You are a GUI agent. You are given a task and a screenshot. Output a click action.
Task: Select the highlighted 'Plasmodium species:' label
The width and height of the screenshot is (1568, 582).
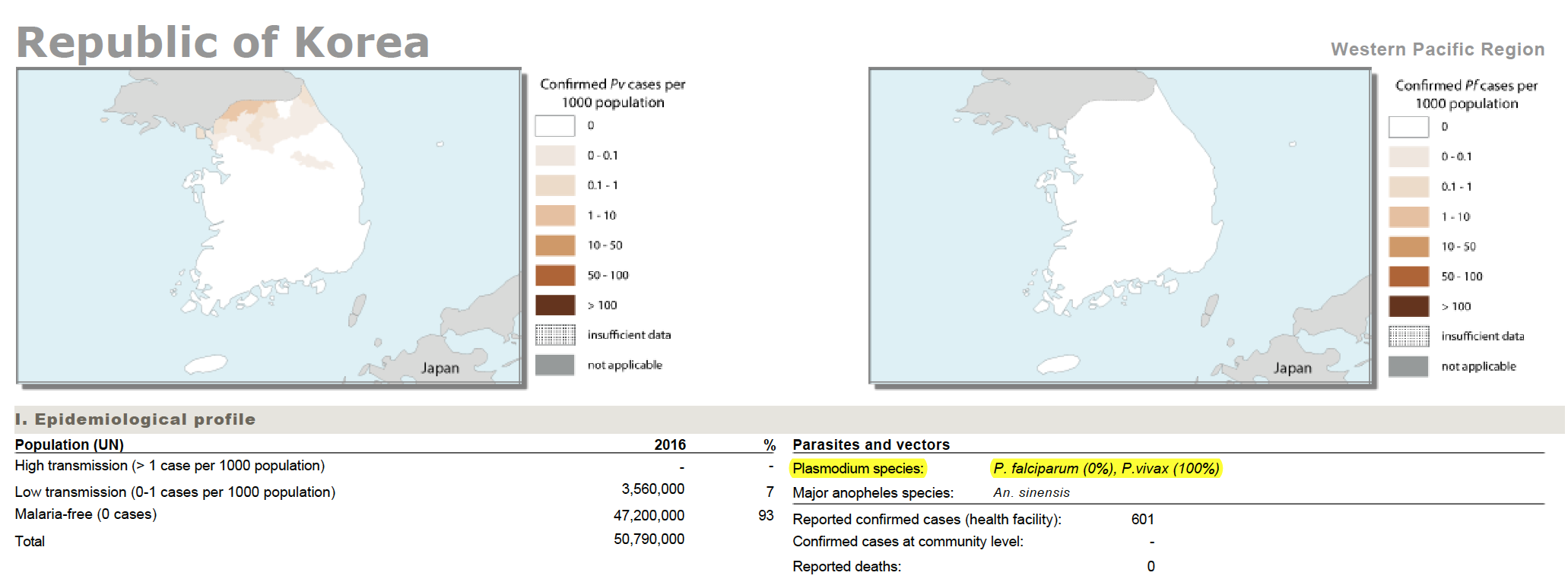point(858,469)
